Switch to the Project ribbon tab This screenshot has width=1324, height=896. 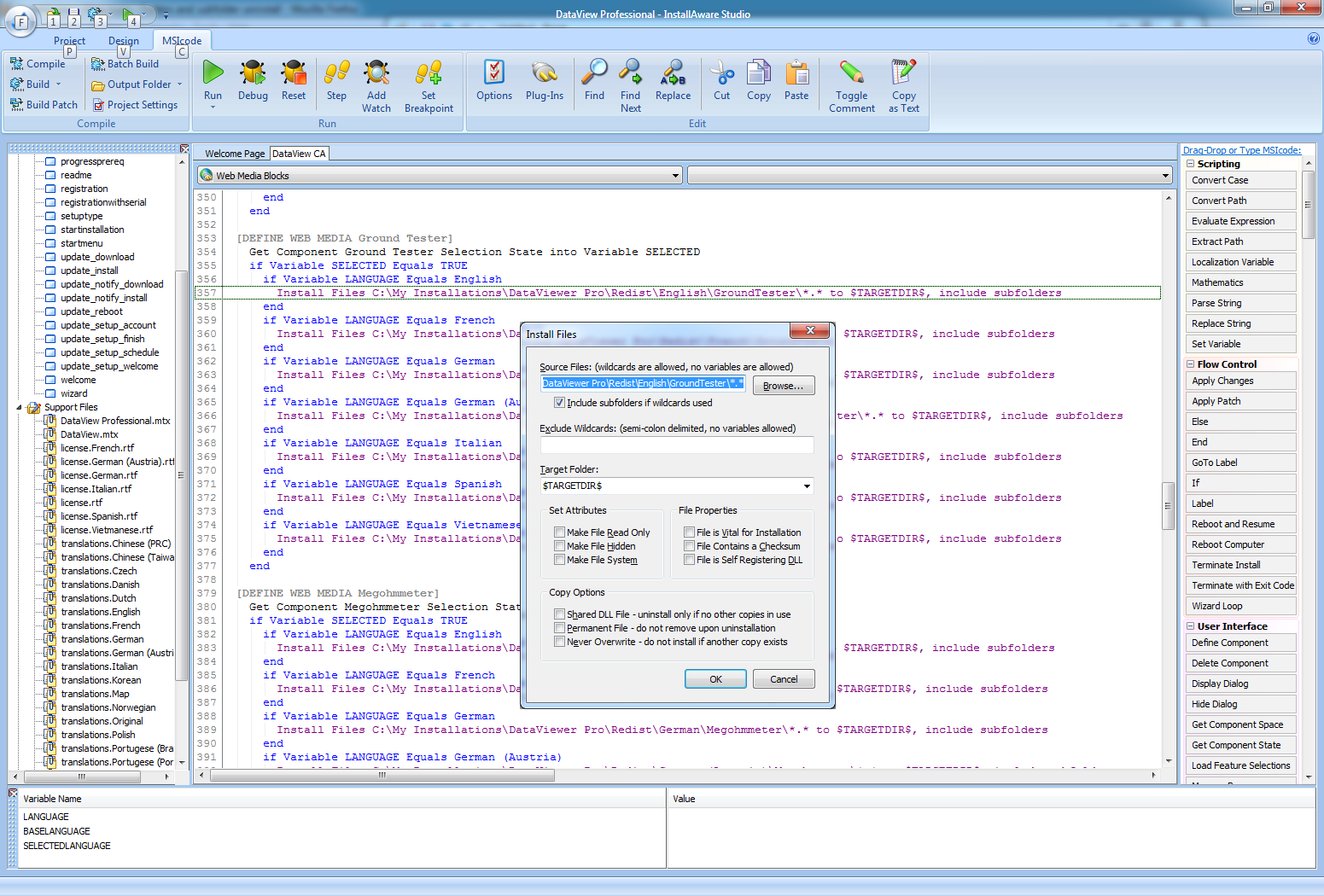coord(69,41)
